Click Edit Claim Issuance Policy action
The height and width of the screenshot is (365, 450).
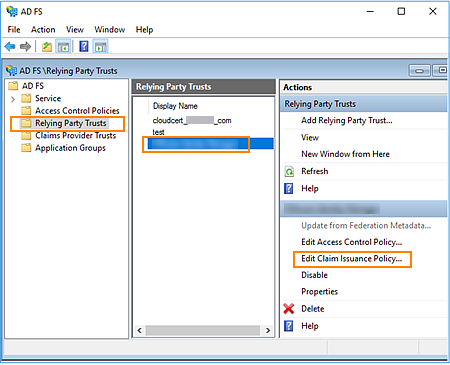(x=352, y=259)
